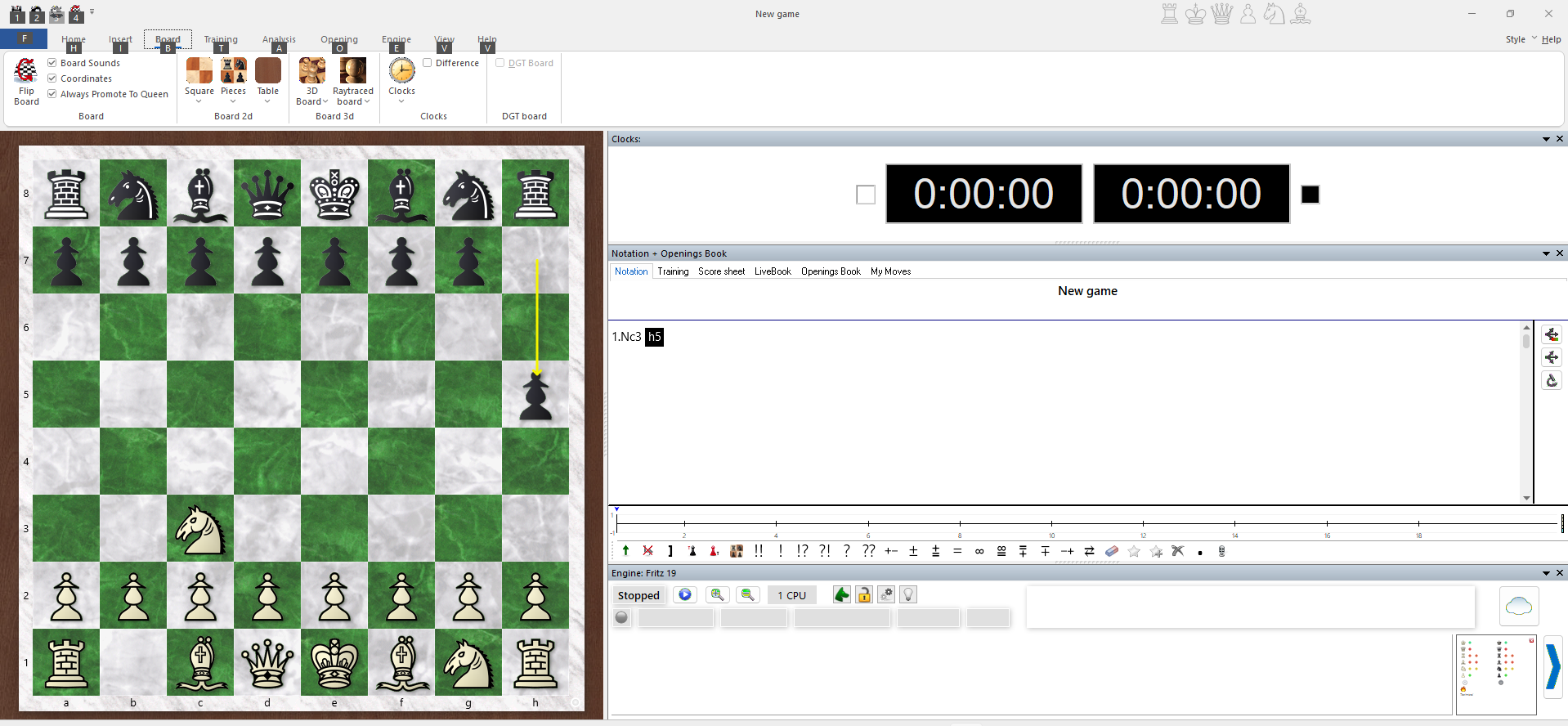Uncheck the Coordinates option
Image resolution: width=1568 pixels, height=726 pixels.
[52, 78]
